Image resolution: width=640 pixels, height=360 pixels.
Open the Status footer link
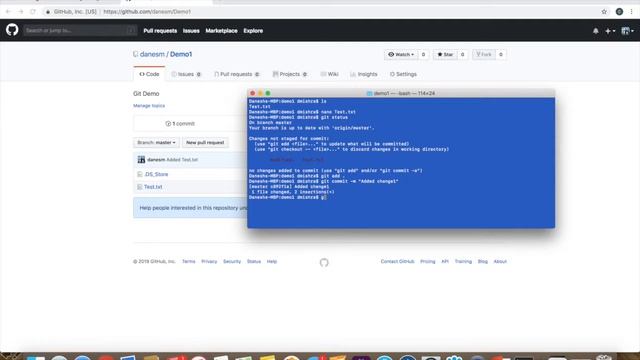point(254,262)
